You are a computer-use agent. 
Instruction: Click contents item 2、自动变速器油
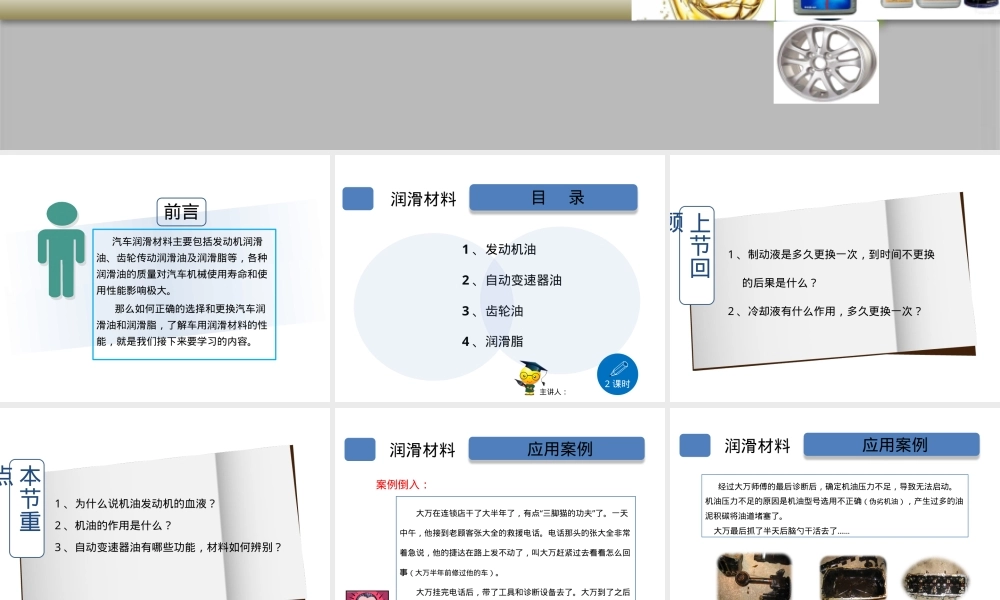[511, 280]
